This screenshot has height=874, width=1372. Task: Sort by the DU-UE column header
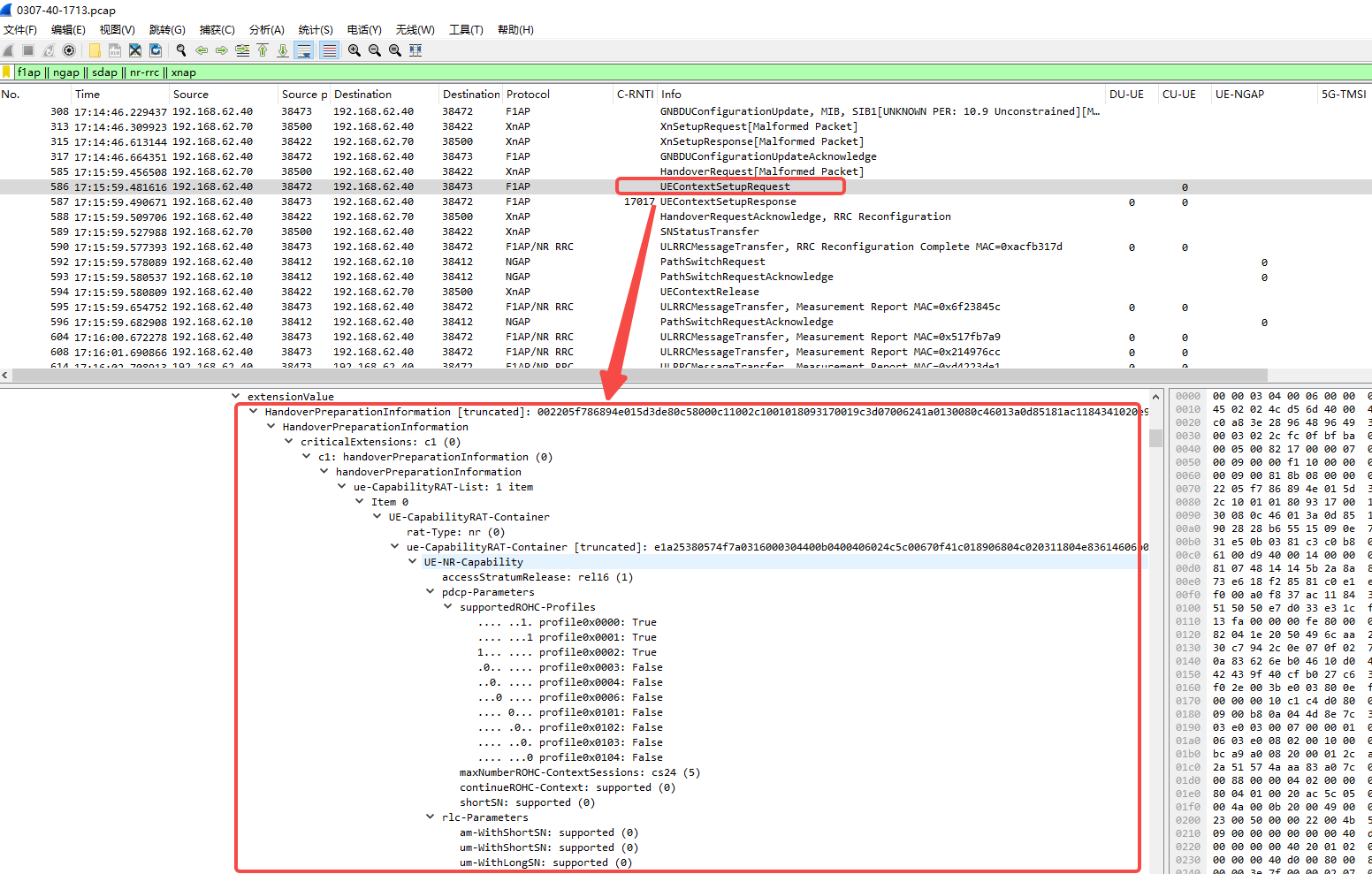pyautogui.click(x=1132, y=95)
